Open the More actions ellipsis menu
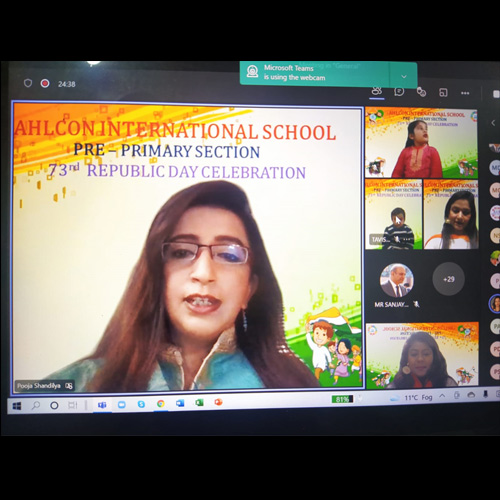The width and height of the screenshot is (500, 500). click(x=465, y=93)
